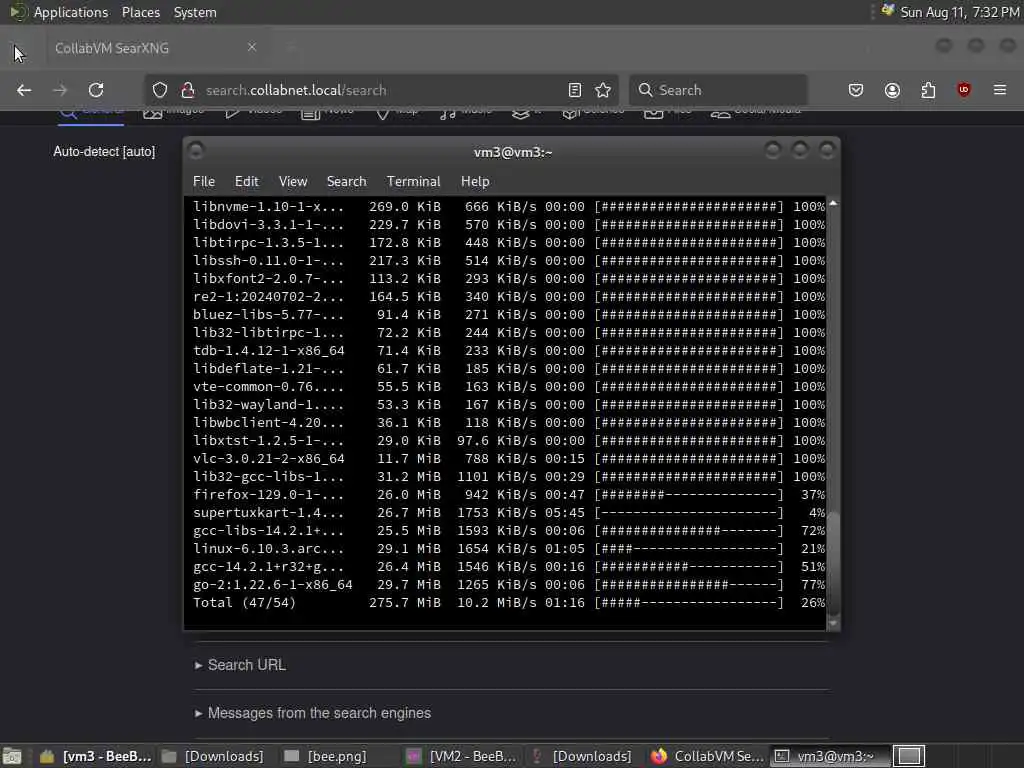The height and width of the screenshot is (768, 1024).
Task: Click the Firefox address bar URL field
Action: tap(379, 90)
